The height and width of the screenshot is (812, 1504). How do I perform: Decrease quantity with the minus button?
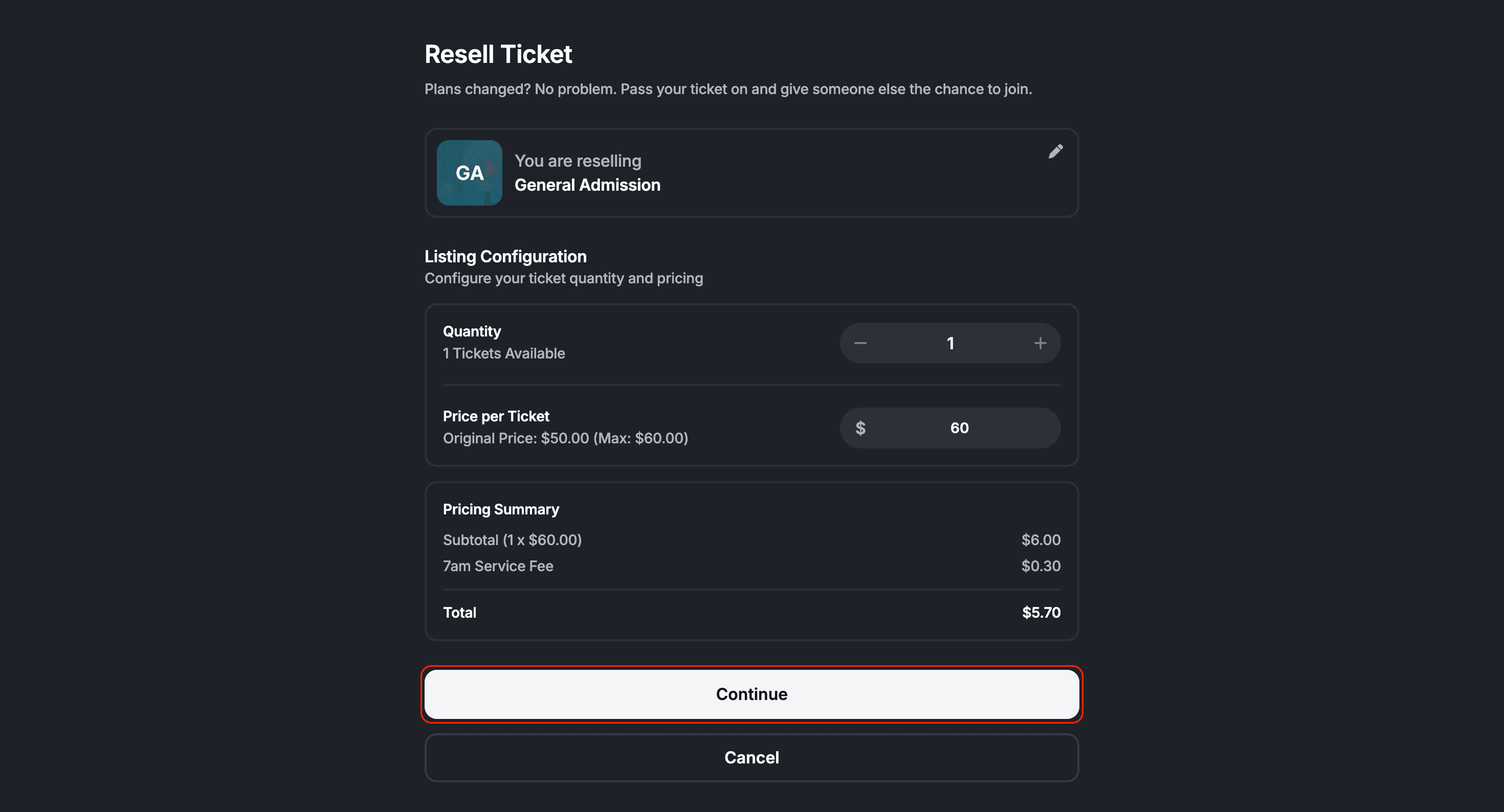(860, 343)
